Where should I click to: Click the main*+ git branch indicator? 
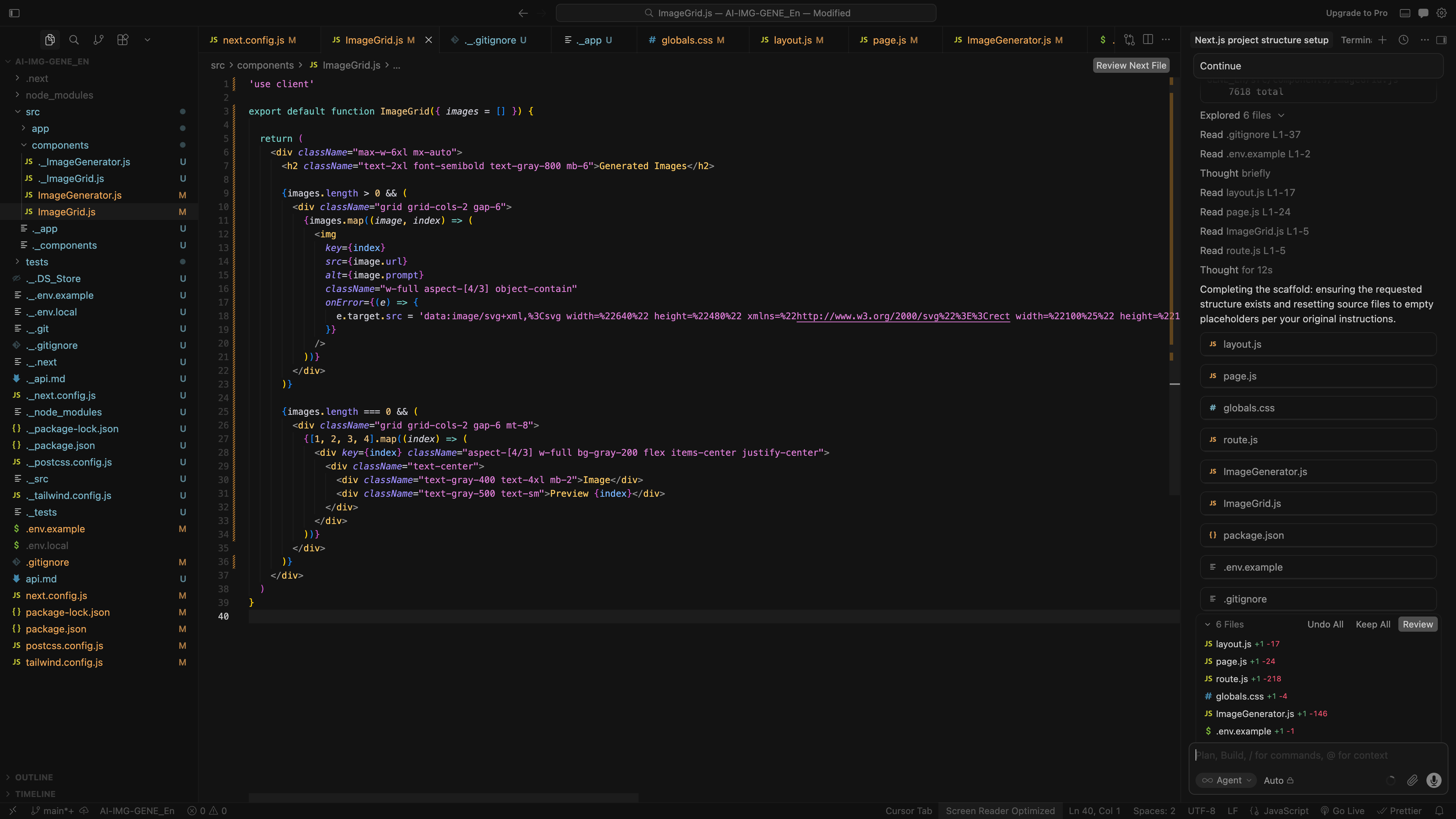[x=53, y=811]
